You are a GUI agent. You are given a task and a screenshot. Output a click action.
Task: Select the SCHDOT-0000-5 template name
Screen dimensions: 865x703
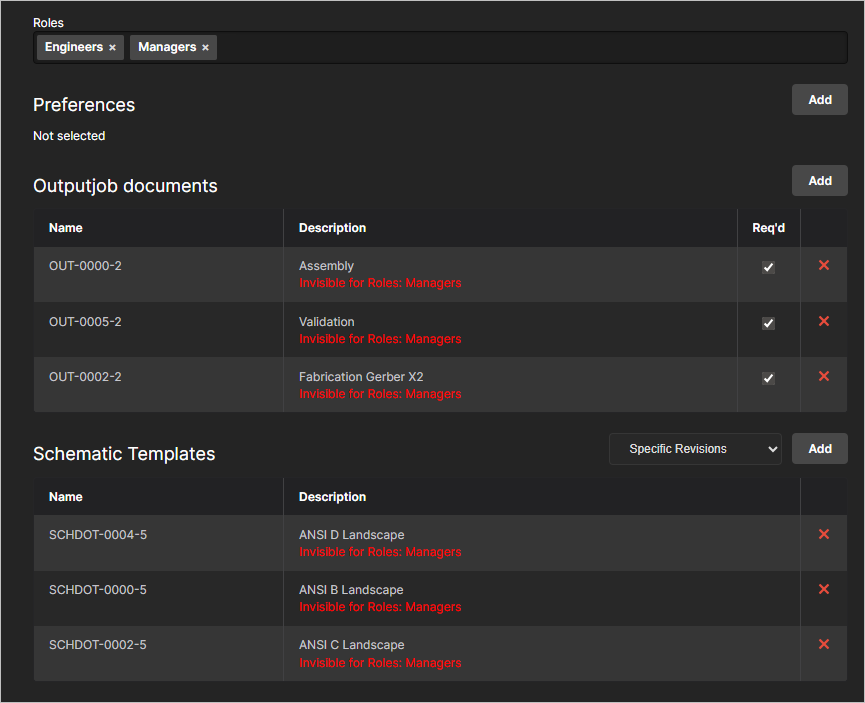(x=98, y=590)
